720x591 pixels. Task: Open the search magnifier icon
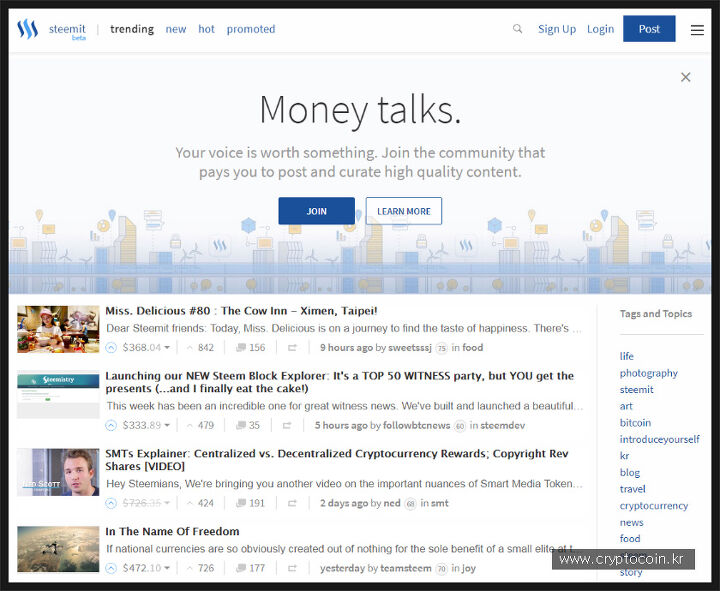pyautogui.click(x=518, y=29)
